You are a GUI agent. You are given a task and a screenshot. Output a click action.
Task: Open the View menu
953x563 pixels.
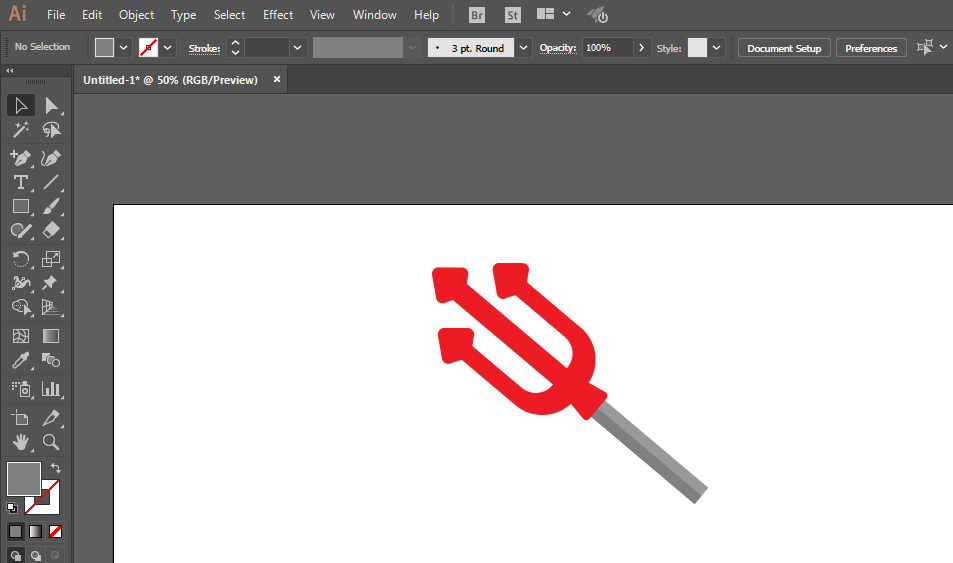coord(322,15)
